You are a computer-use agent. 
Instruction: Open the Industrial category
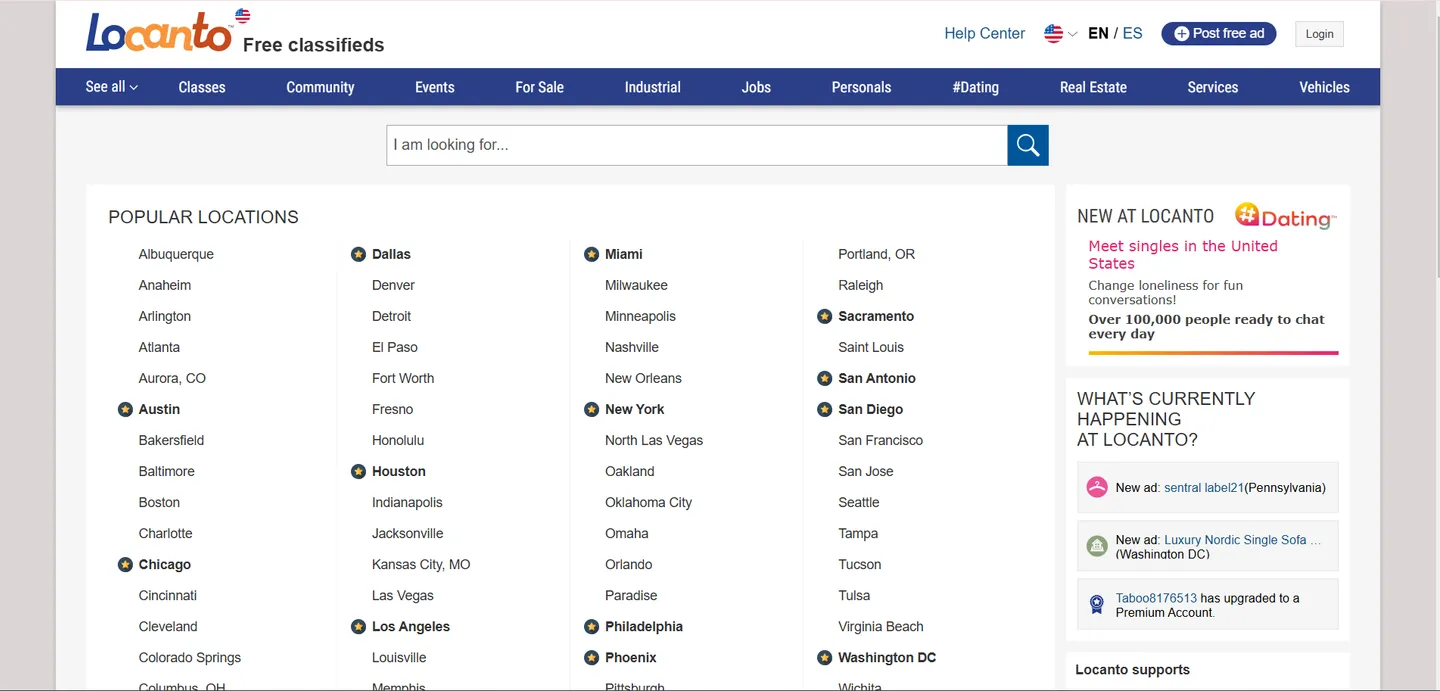pos(653,87)
